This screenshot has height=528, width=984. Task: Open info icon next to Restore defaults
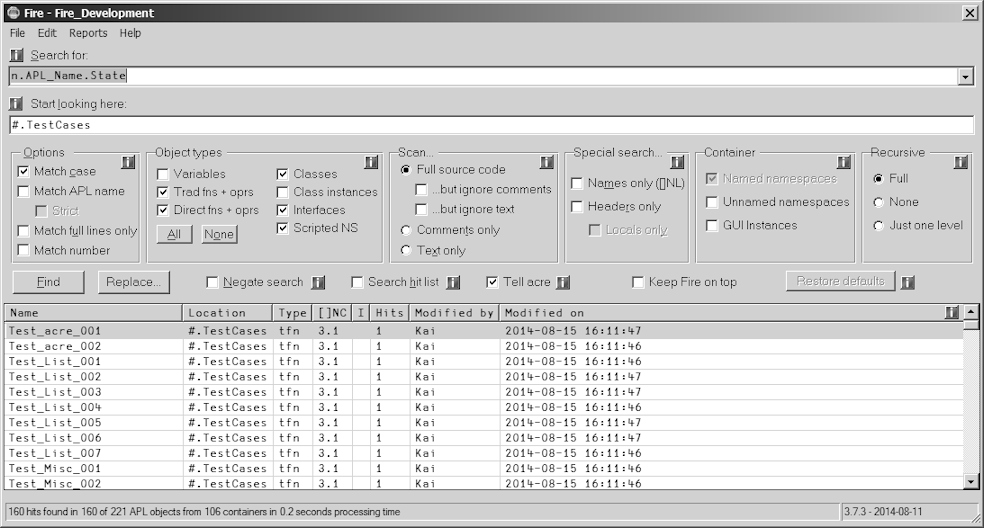tap(907, 283)
